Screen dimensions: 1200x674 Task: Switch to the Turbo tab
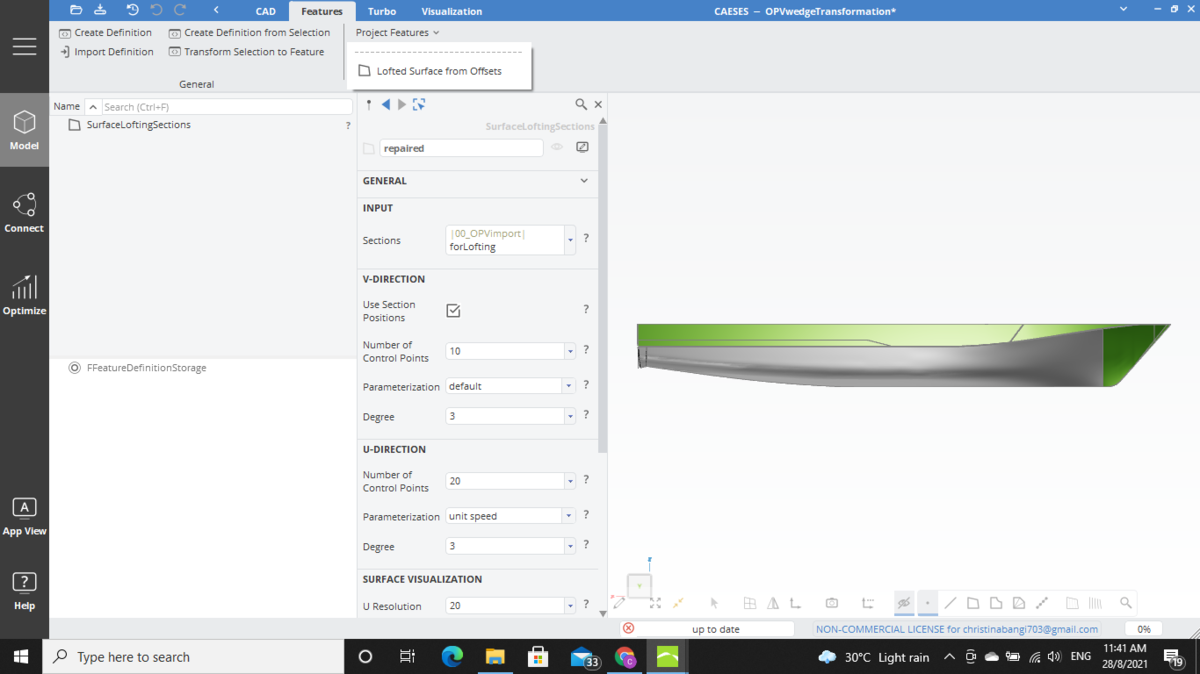(x=381, y=11)
